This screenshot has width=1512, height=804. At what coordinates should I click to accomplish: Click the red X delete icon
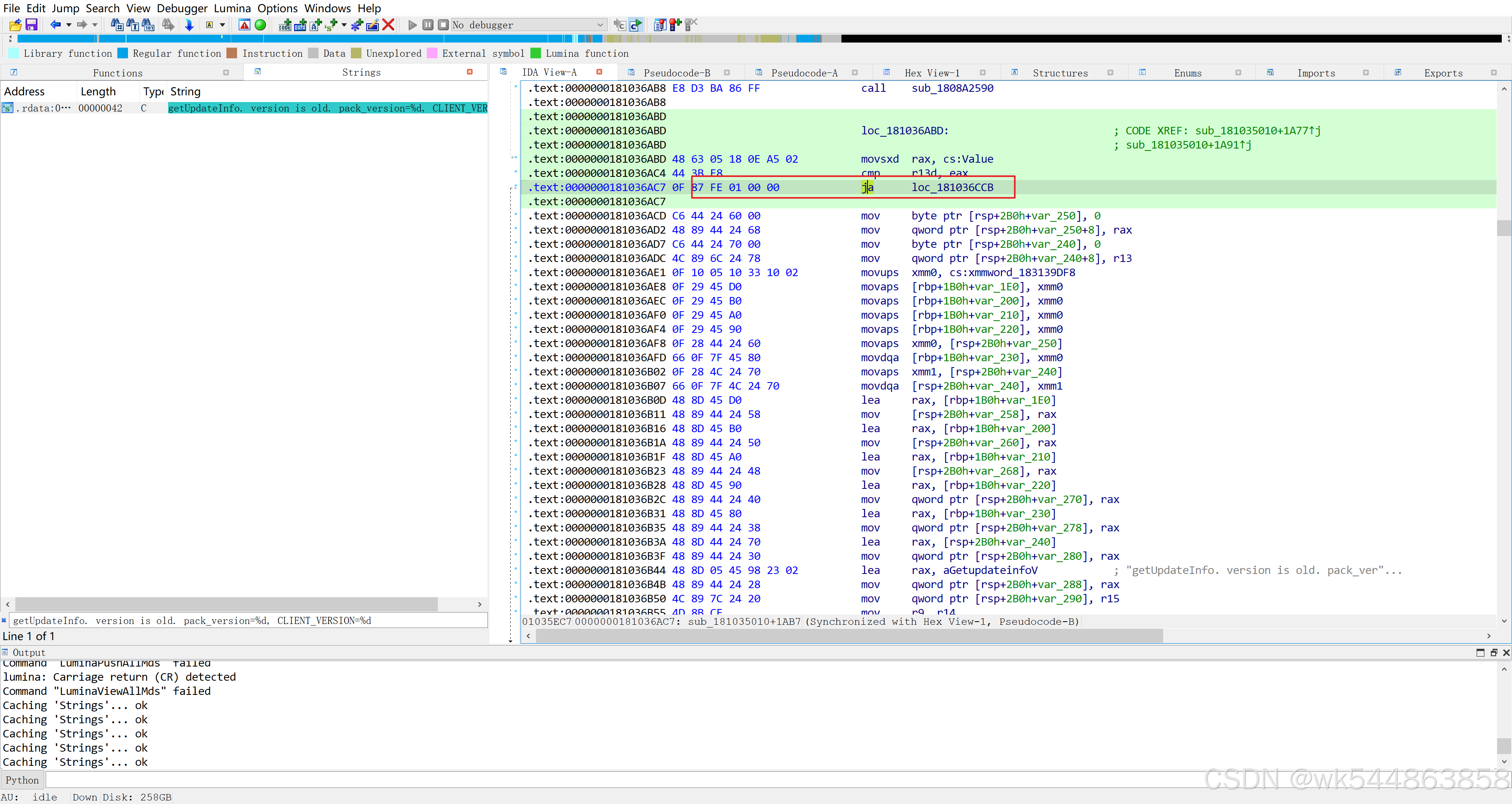(x=388, y=25)
